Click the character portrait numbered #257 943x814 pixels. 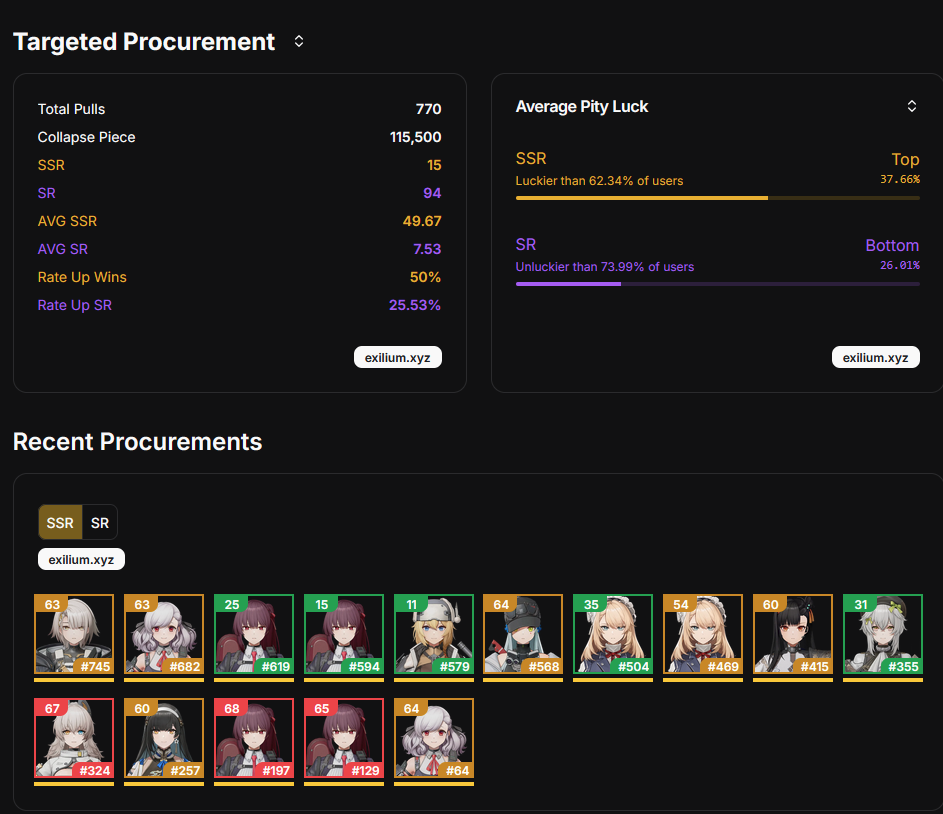(x=164, y=738)
